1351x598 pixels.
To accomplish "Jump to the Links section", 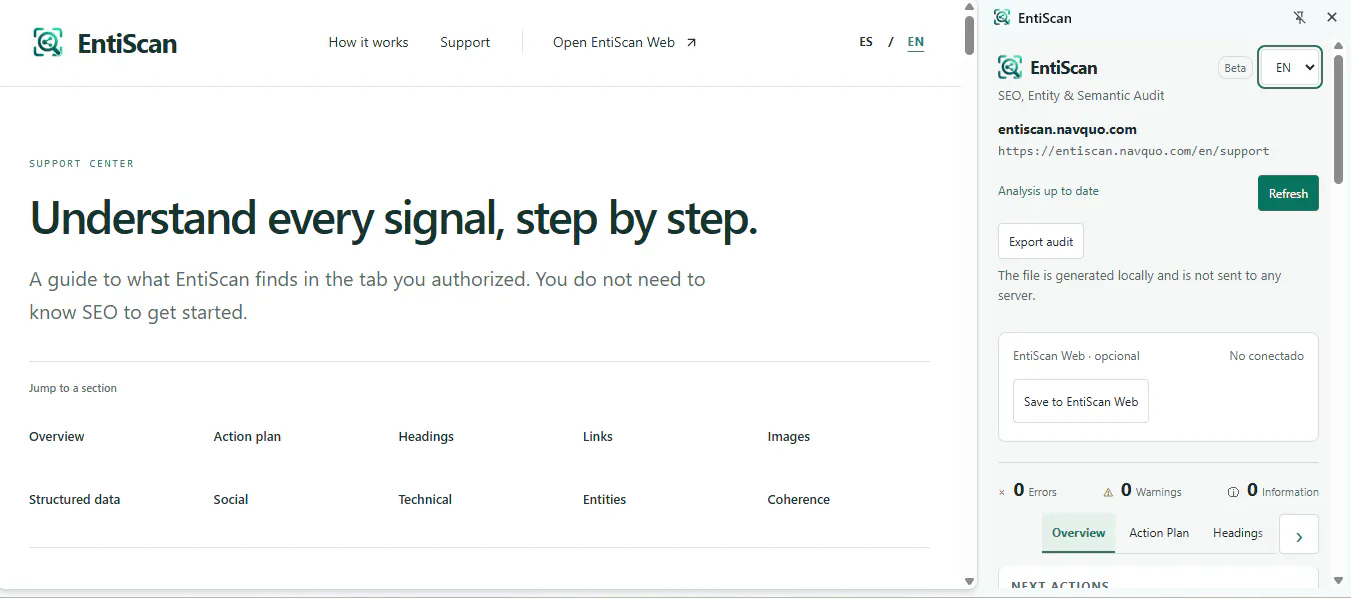I will coord(598,437).
